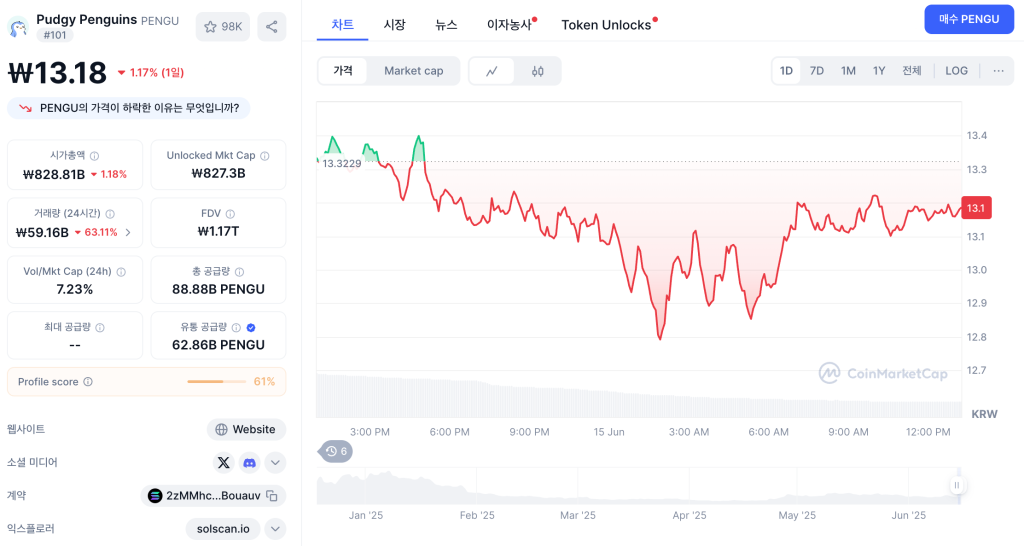Click the 매수 PENGU buy button

coord(969,20)
